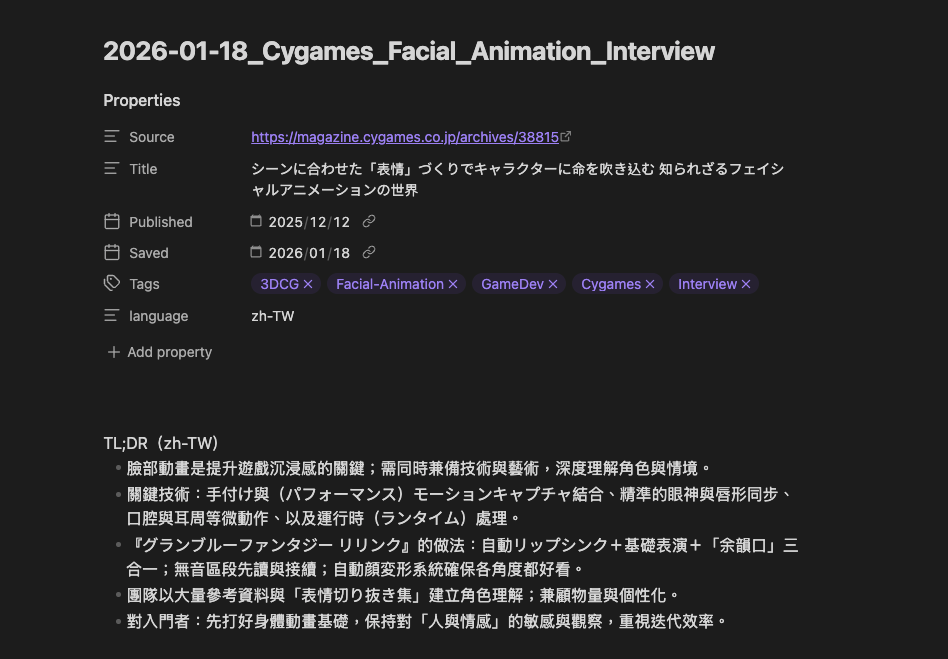This screenshot has height=659, width=948.
Task: Click the Published property calendar icon
Action: (x=112, y=222)
